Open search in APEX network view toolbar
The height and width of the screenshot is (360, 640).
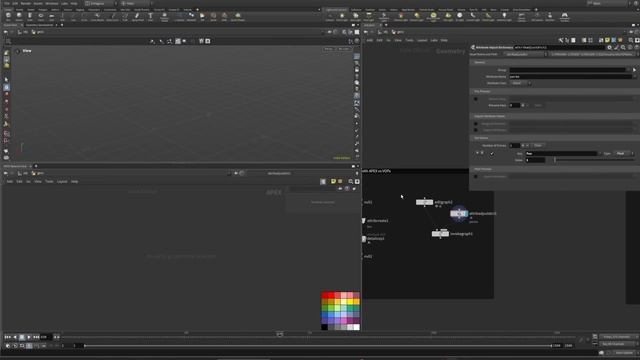click(351, 182)
